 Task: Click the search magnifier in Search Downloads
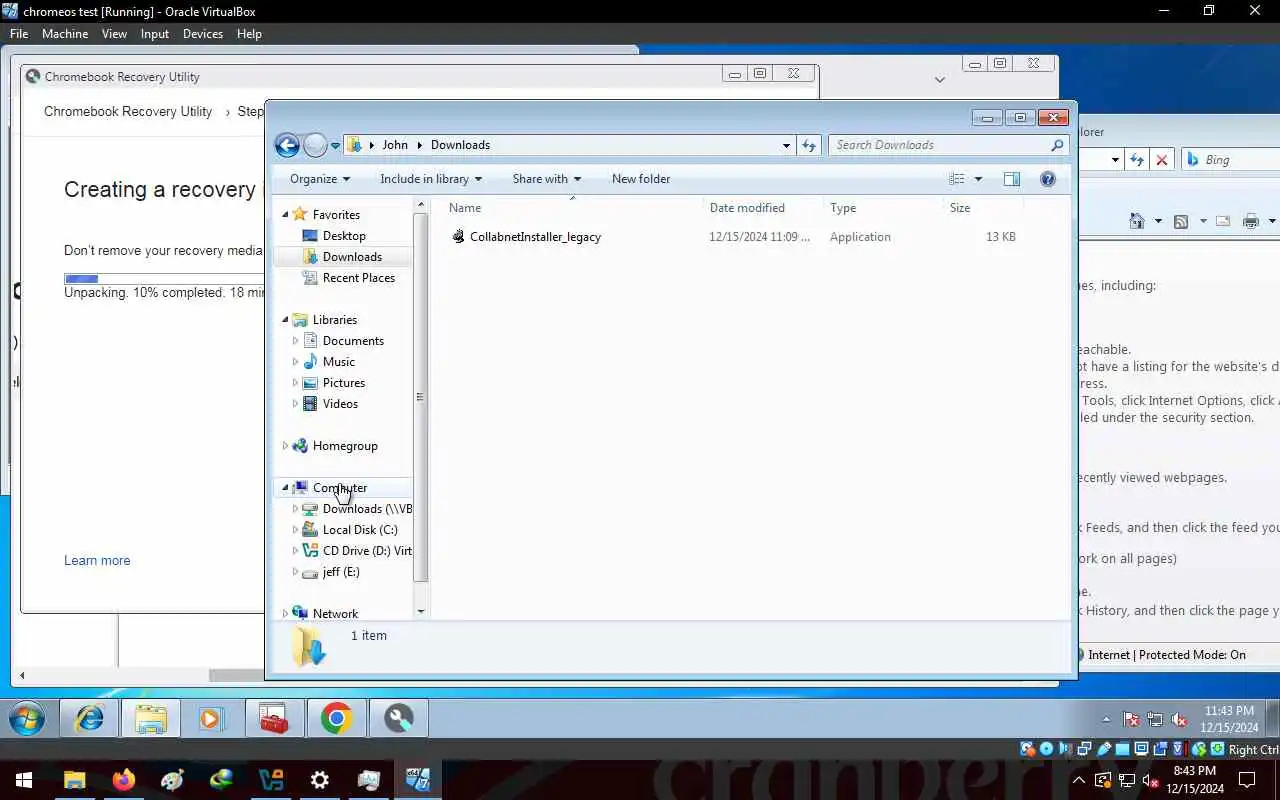1057,145
